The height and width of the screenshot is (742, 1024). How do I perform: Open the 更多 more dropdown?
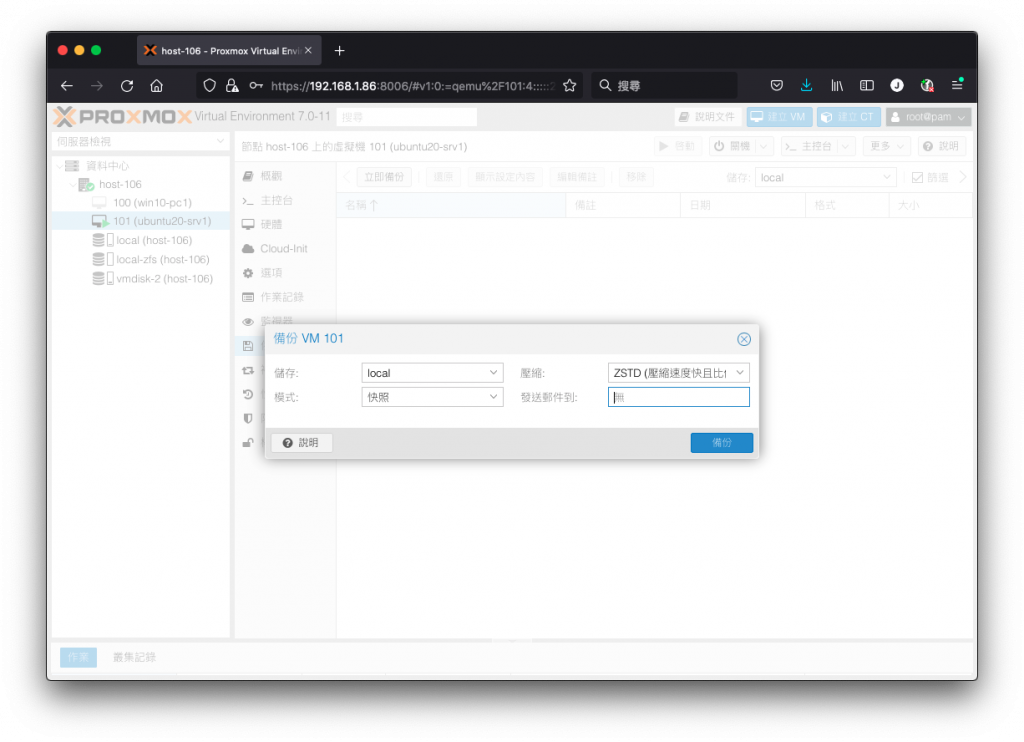(886, 146)
